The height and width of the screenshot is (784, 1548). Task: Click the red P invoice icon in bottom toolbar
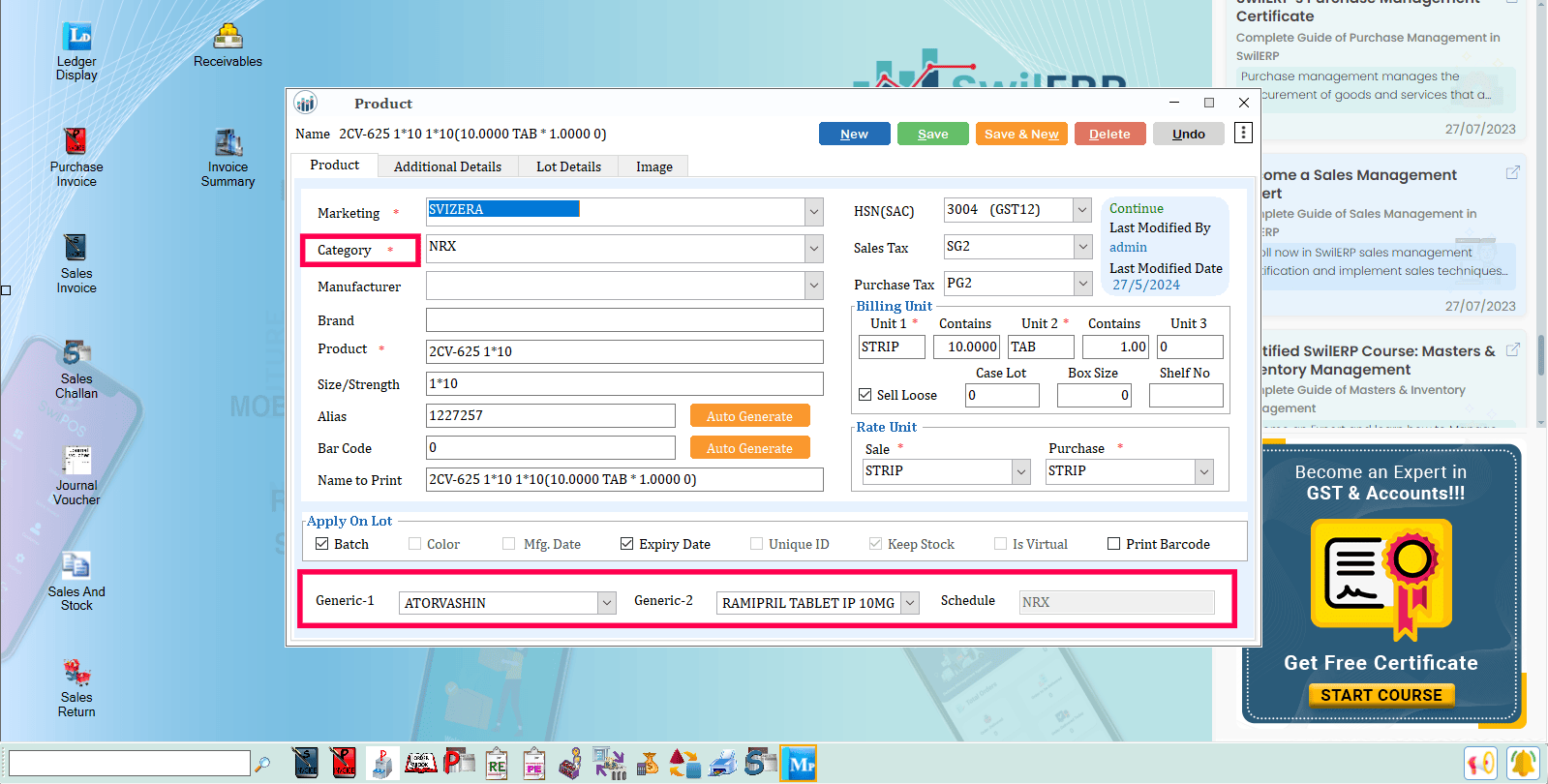(x=343, y=763)
